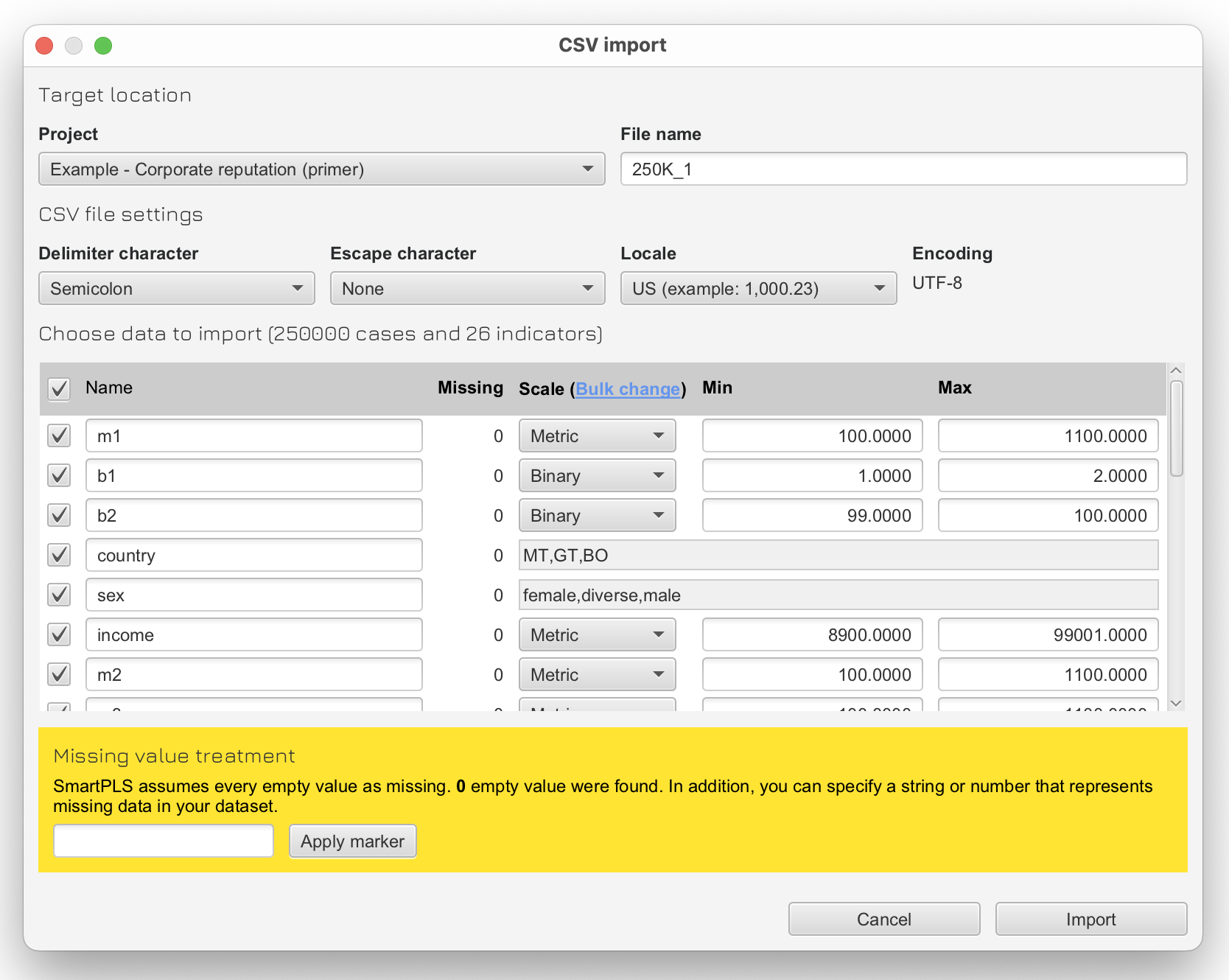
Task: Open the Bulk change link
Action: [x=627, y=389]
